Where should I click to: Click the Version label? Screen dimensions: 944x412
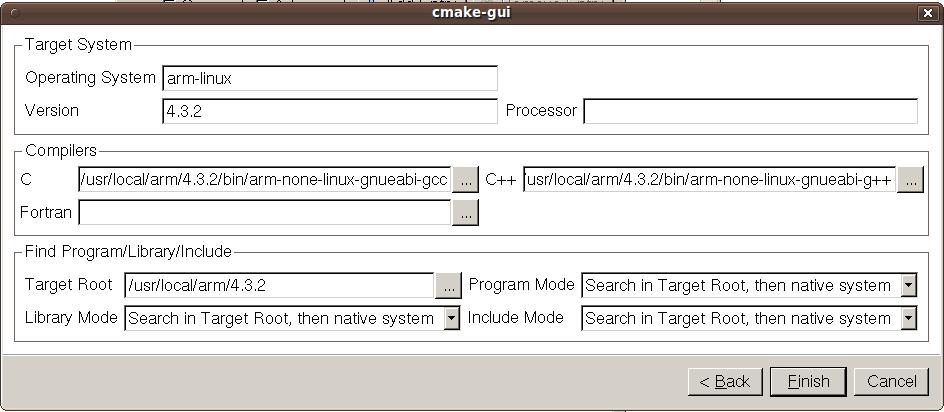(x=52, y=111)
